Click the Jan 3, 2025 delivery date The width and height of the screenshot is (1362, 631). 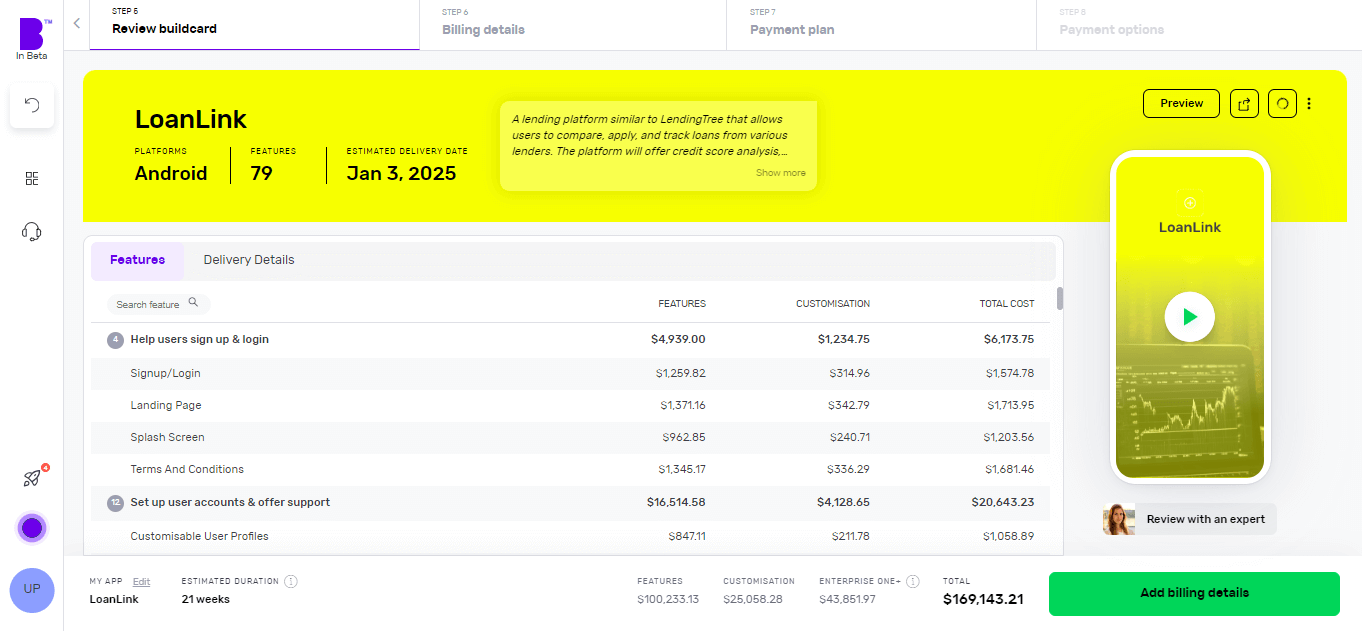tap(401, 173)
